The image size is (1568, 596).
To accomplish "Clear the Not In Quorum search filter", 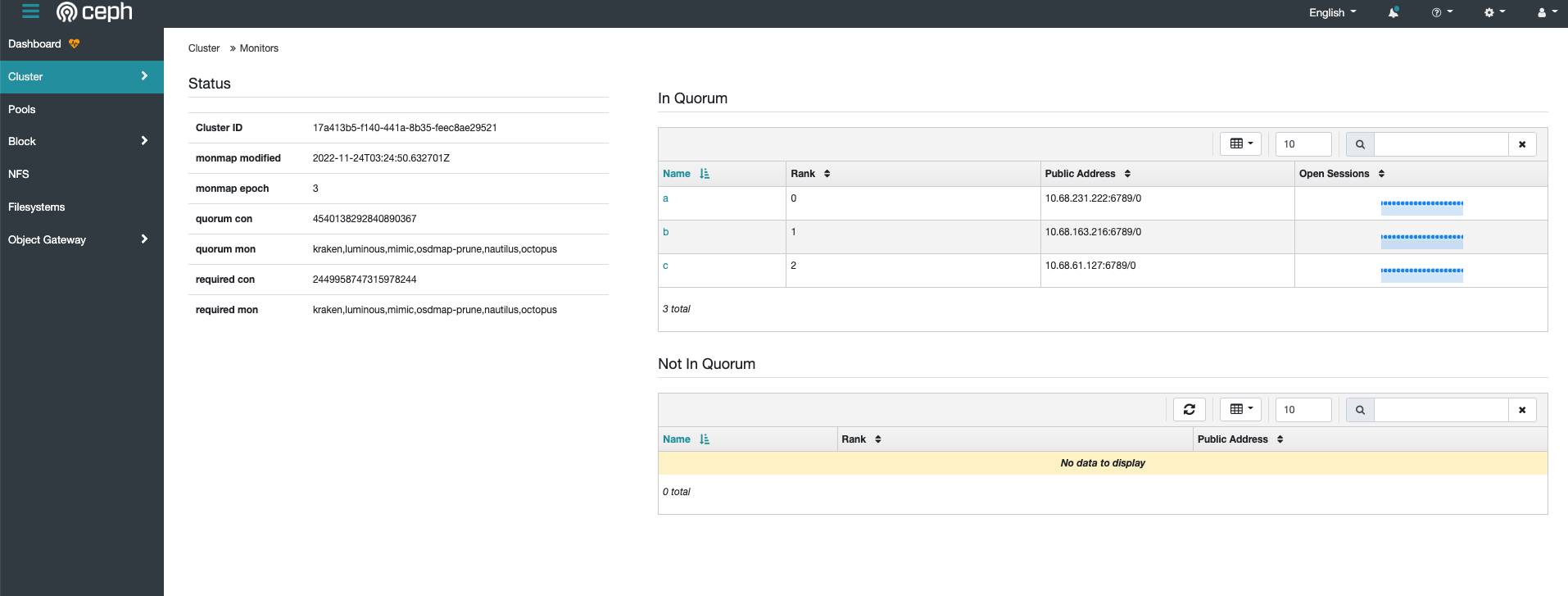I will (x=1522, y=410).
